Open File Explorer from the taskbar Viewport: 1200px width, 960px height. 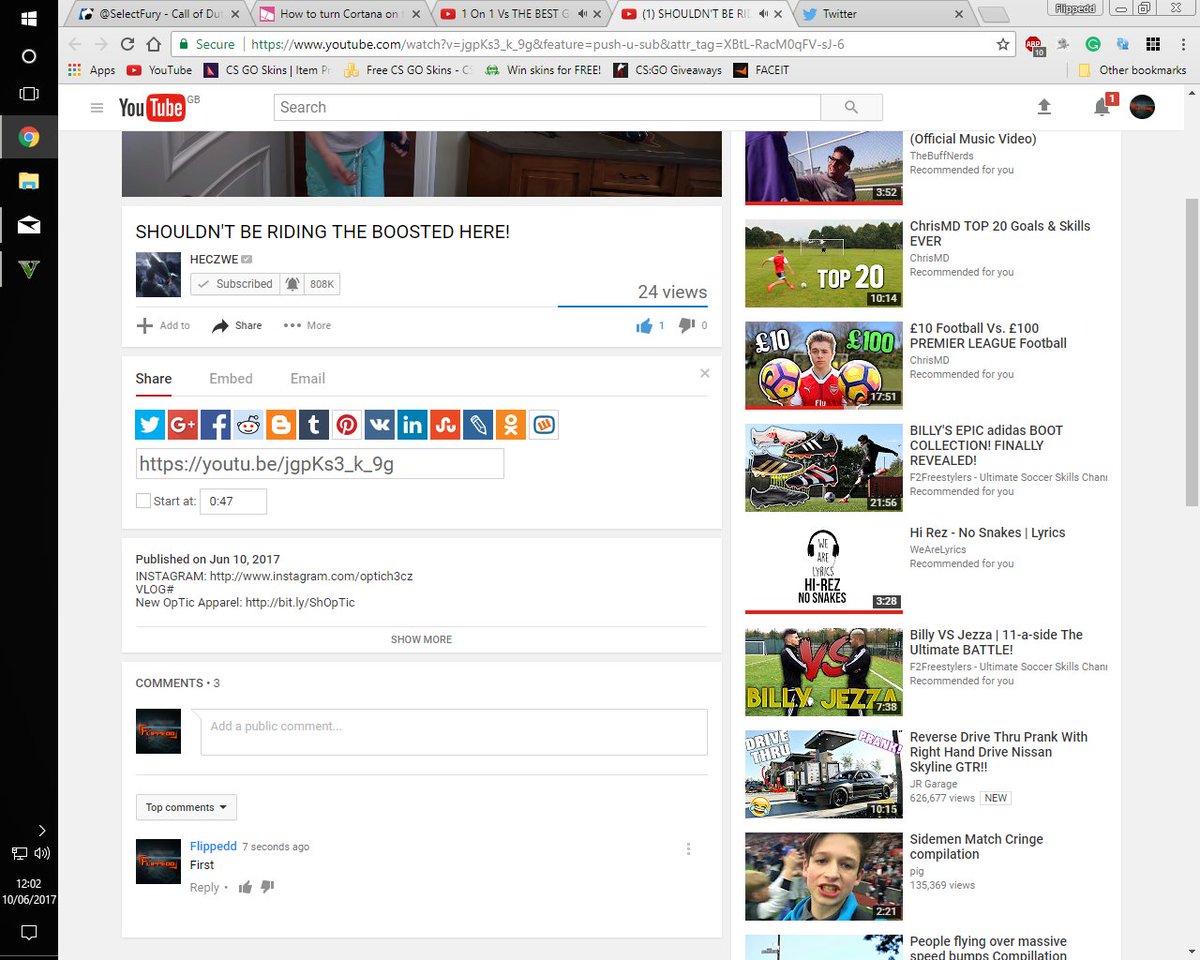click(28, 181)
